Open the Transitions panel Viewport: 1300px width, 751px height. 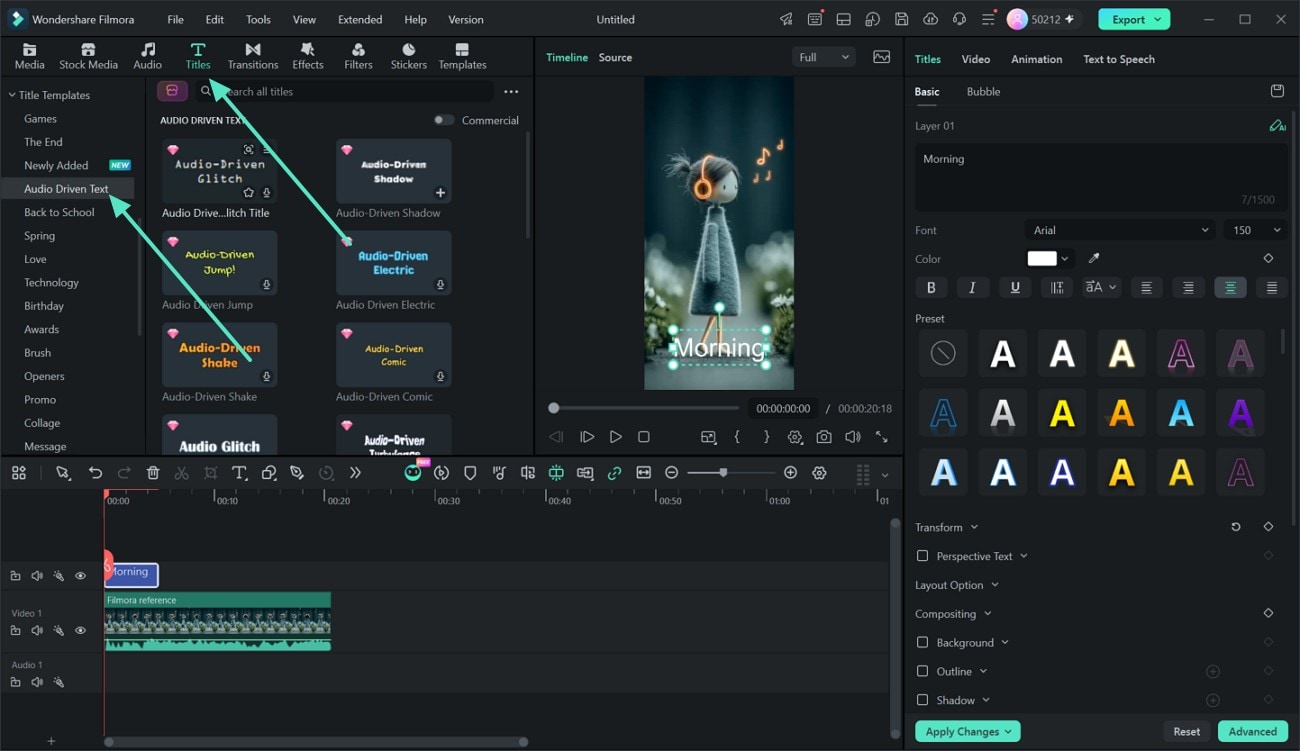253,57
